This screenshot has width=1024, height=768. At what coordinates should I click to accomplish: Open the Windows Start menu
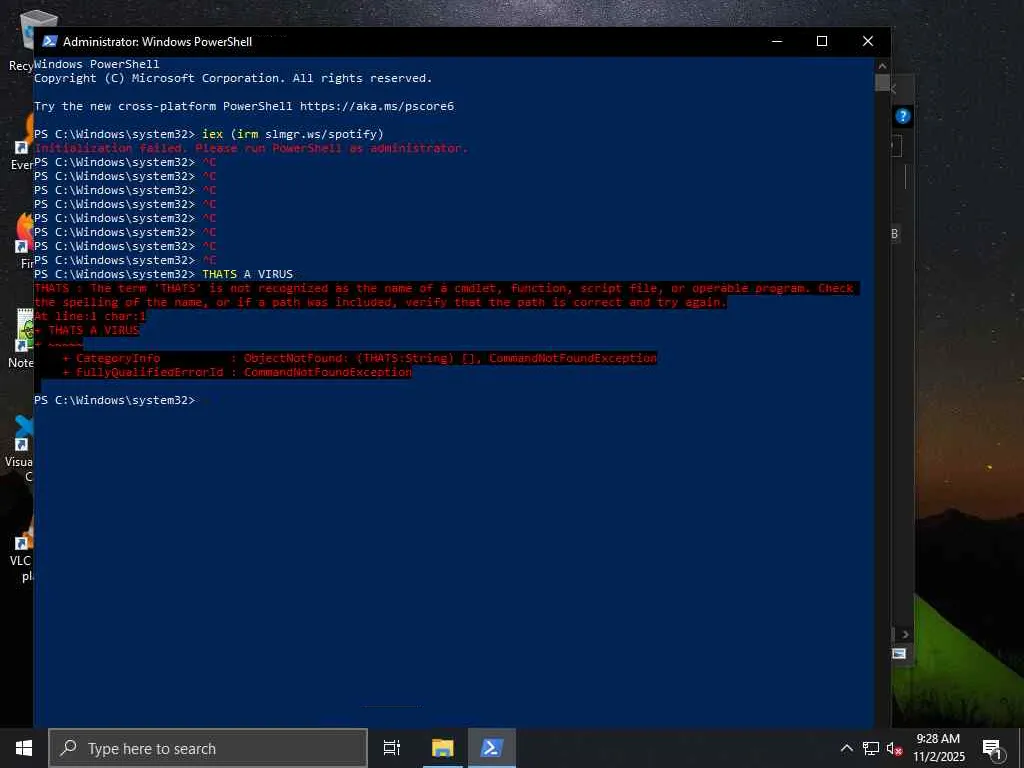[x=24, y=748]
